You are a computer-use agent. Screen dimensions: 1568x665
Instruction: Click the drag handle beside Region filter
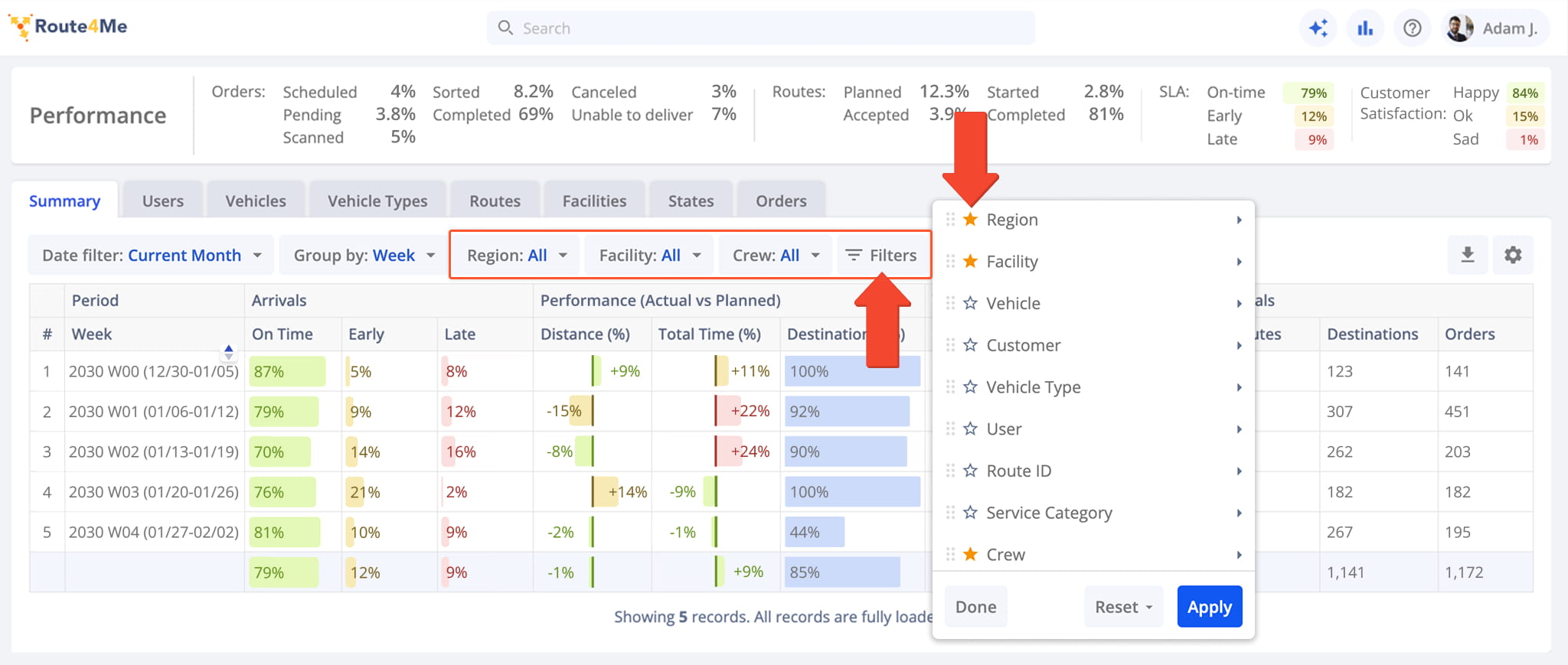(x=950, y=220)
